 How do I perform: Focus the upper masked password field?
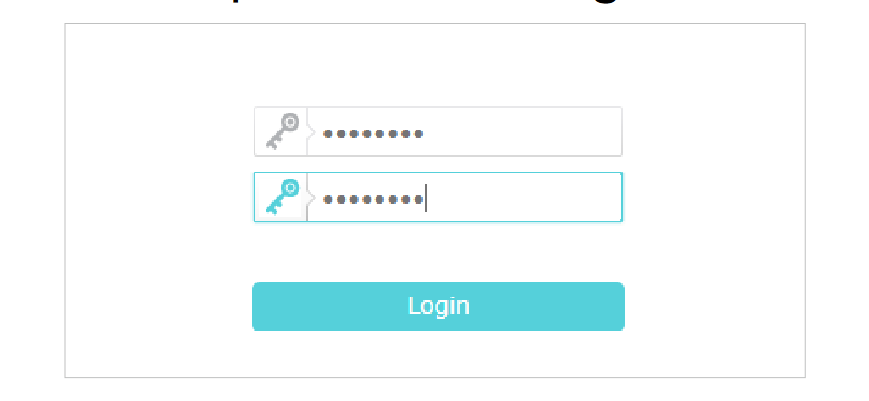tap(438, 132)
